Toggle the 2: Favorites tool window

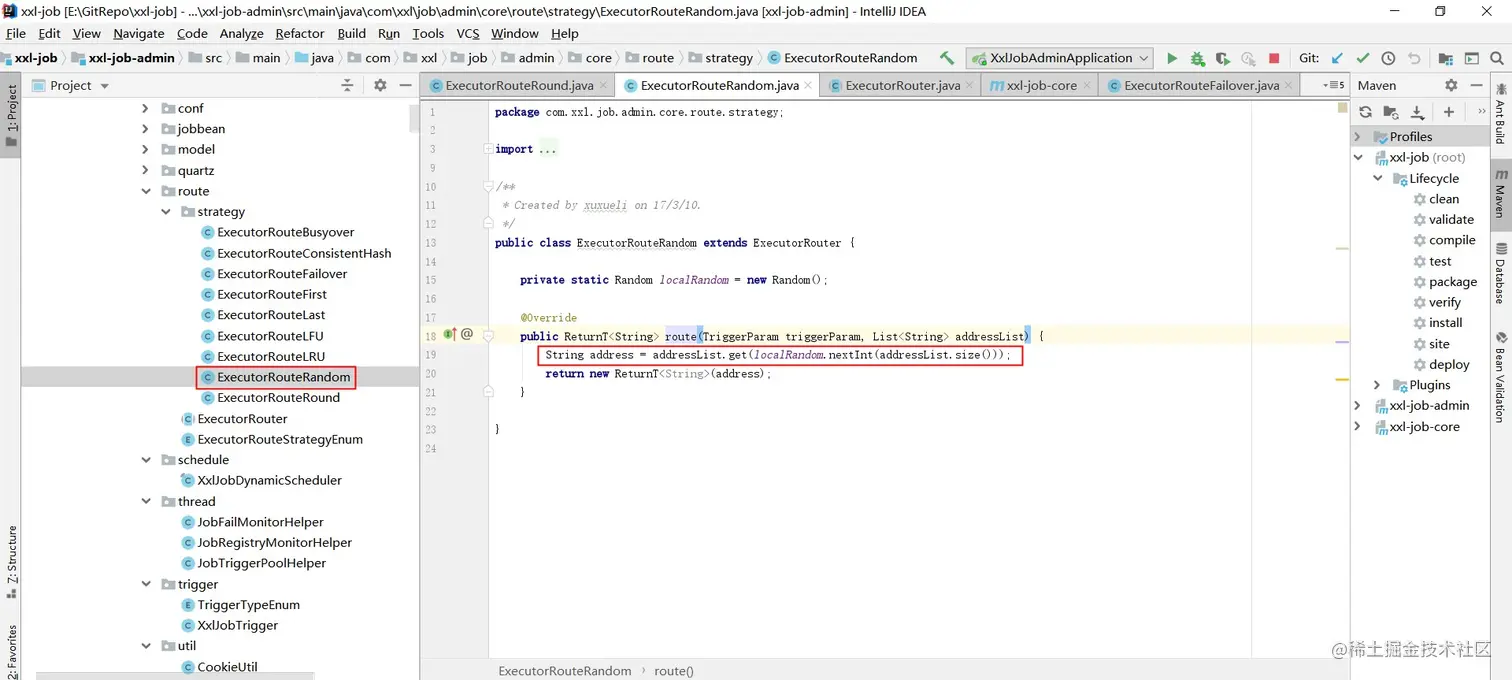tap(11, 650)
